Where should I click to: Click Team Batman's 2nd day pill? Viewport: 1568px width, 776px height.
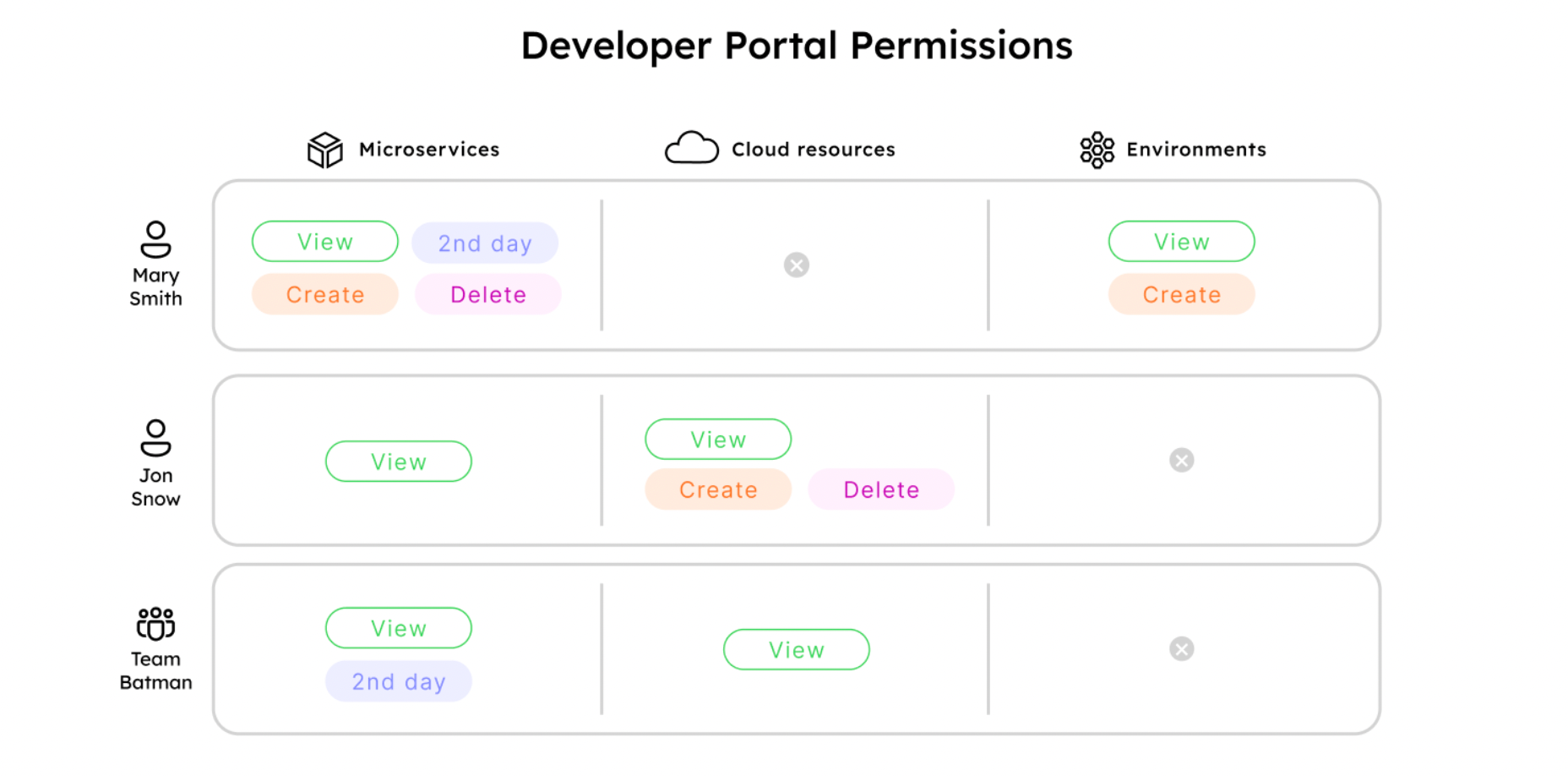(x=399, y=681)
